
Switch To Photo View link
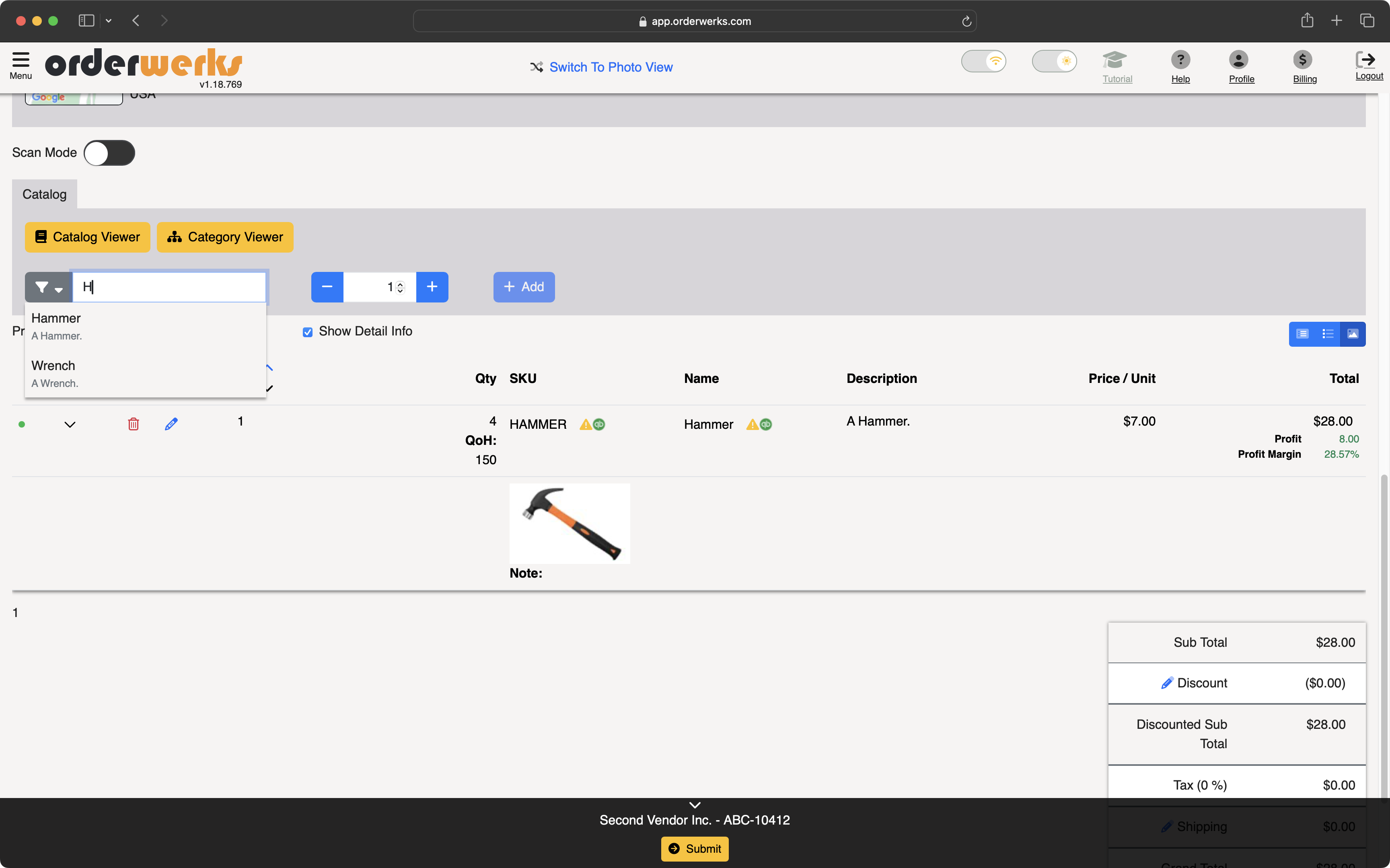click(601, 67)
